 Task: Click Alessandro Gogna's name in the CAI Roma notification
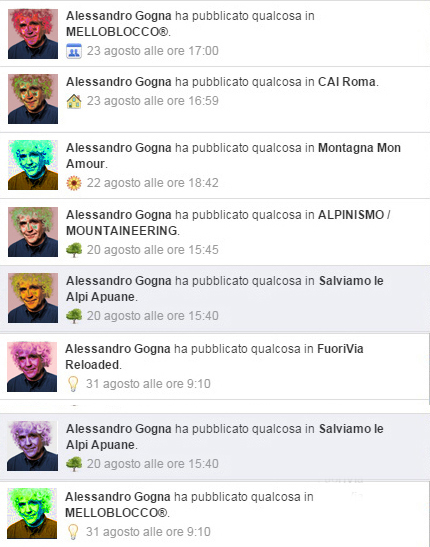coord(119,82)
